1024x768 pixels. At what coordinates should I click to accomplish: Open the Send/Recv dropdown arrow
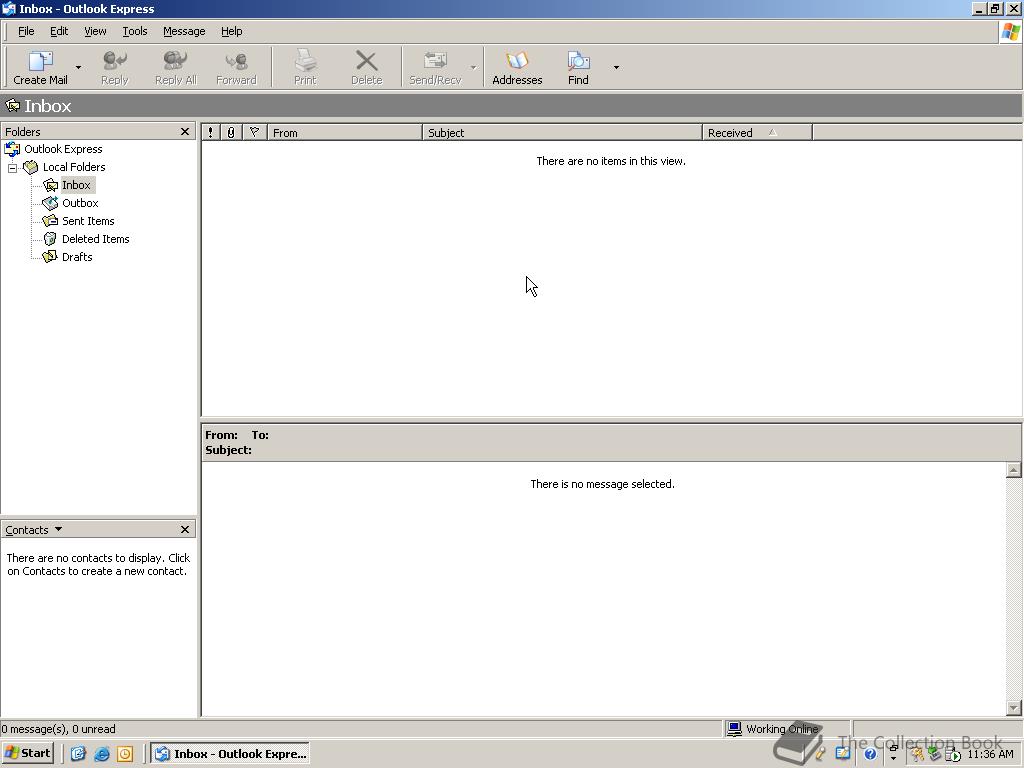pos(473,67)
